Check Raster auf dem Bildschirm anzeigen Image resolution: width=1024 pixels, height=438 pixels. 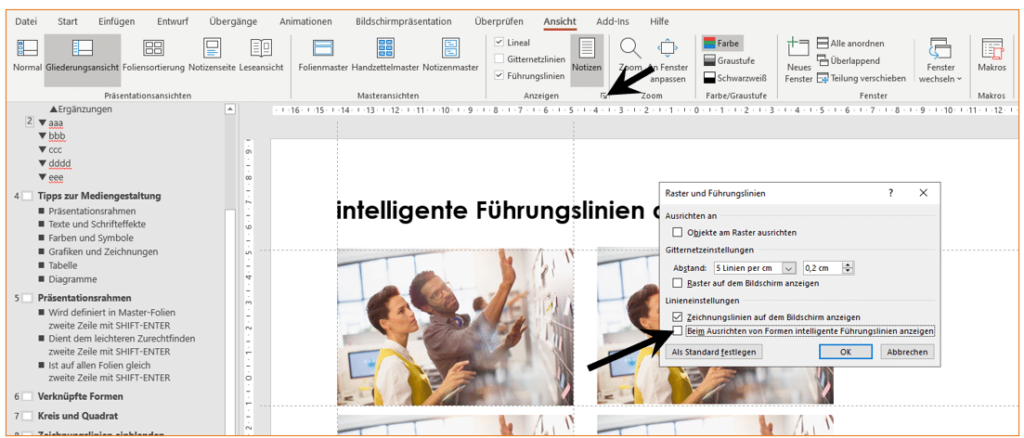[677, 283]
